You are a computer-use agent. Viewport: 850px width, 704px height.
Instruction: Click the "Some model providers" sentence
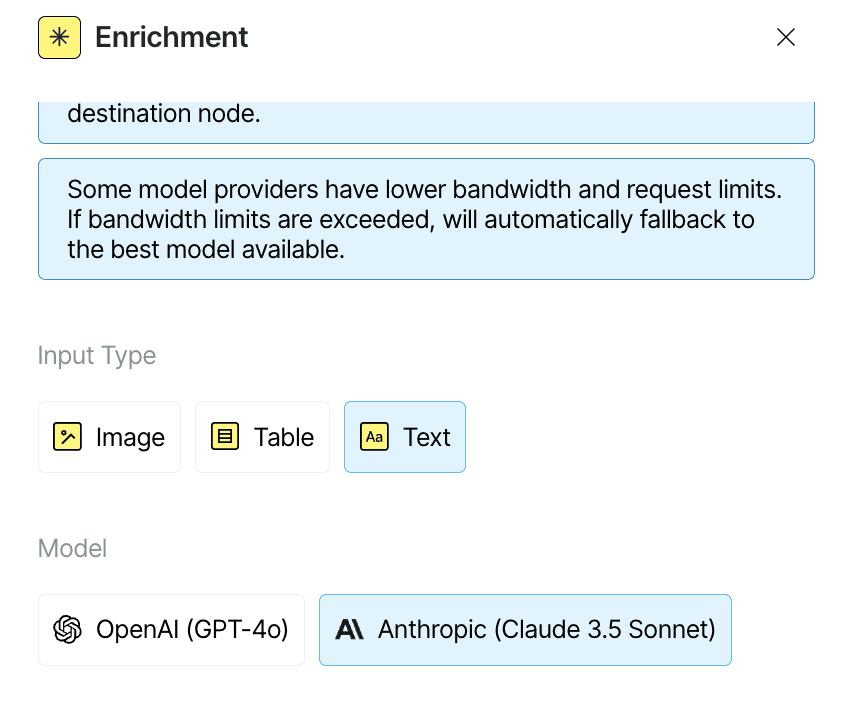pyautogui.click(x=424, y=190)
